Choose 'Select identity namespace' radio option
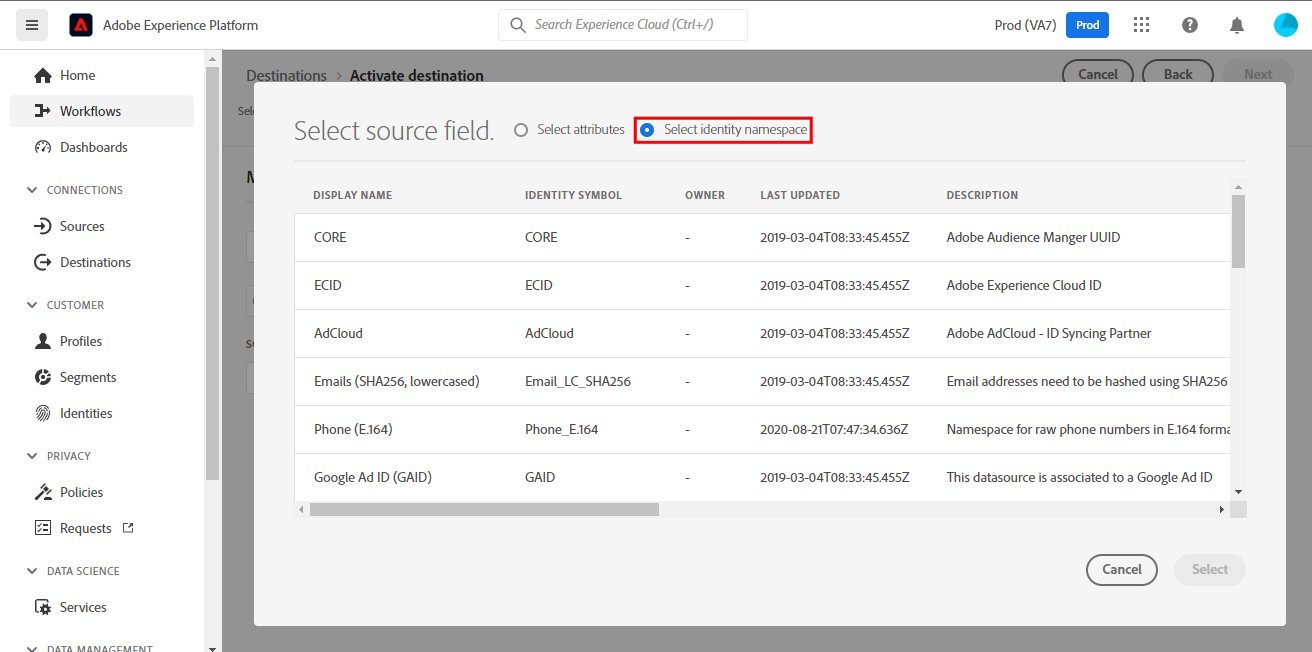 pos(647,130)
